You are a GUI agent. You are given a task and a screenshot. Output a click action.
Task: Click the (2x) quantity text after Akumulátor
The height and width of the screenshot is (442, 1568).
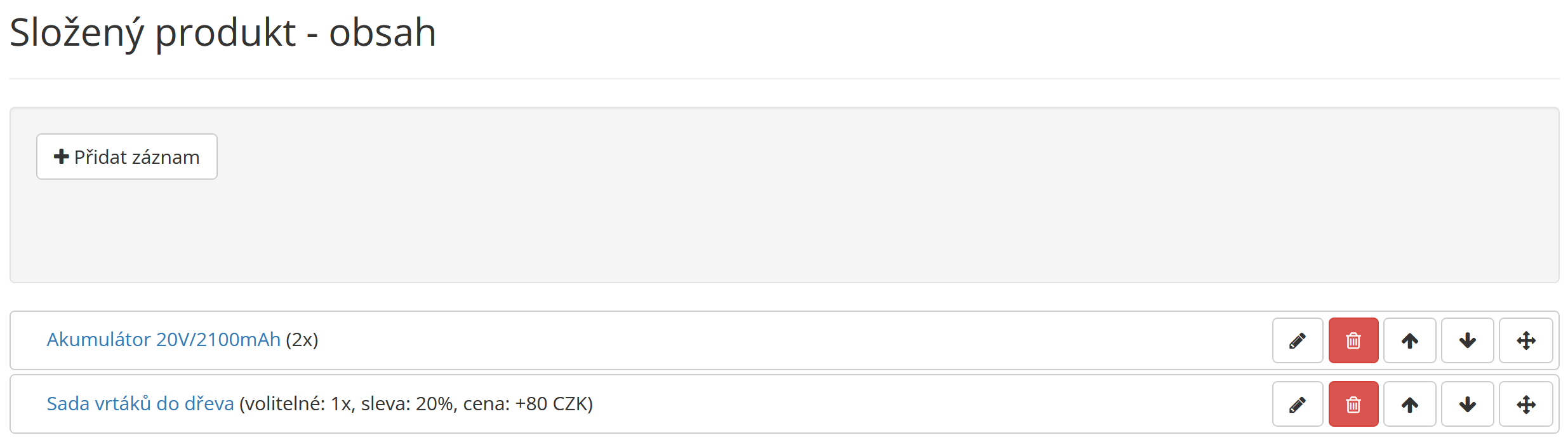(302, 340)
